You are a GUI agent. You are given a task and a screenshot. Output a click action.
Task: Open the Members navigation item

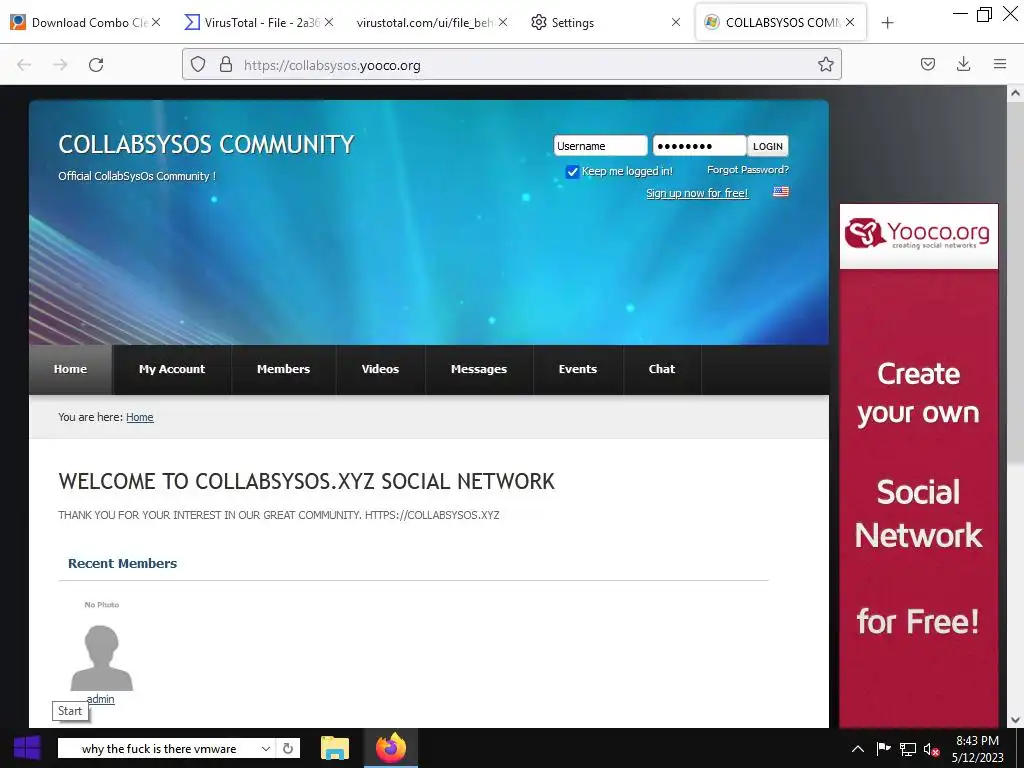283,369
